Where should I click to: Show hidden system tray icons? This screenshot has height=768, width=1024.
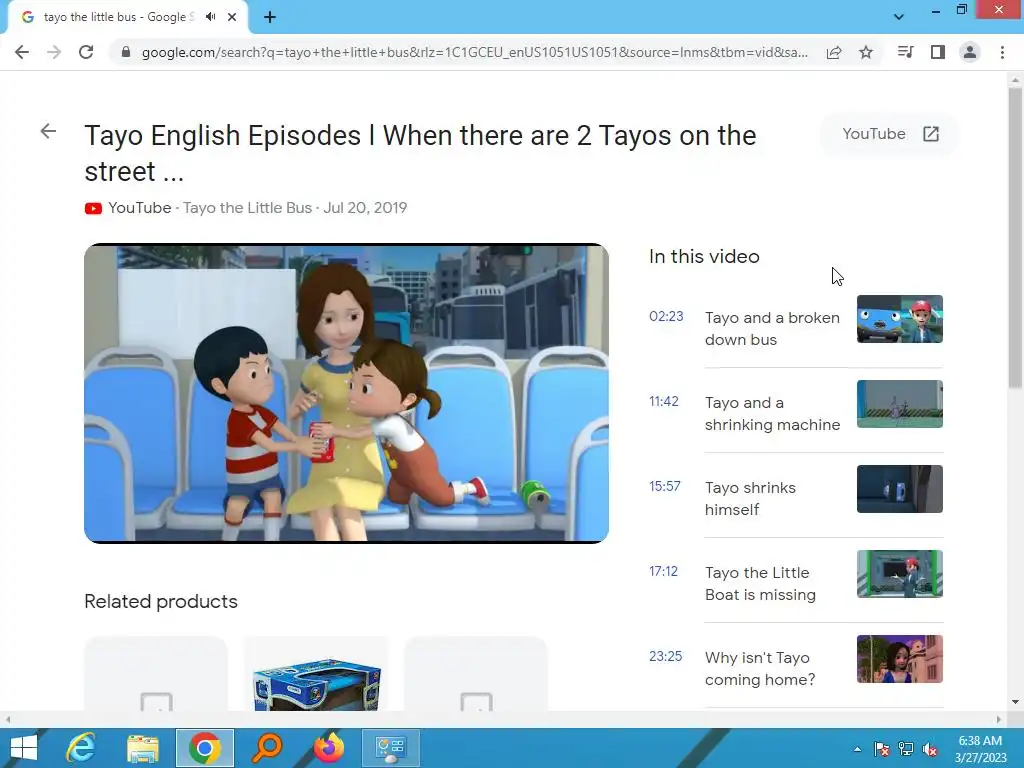pos(857,749)
